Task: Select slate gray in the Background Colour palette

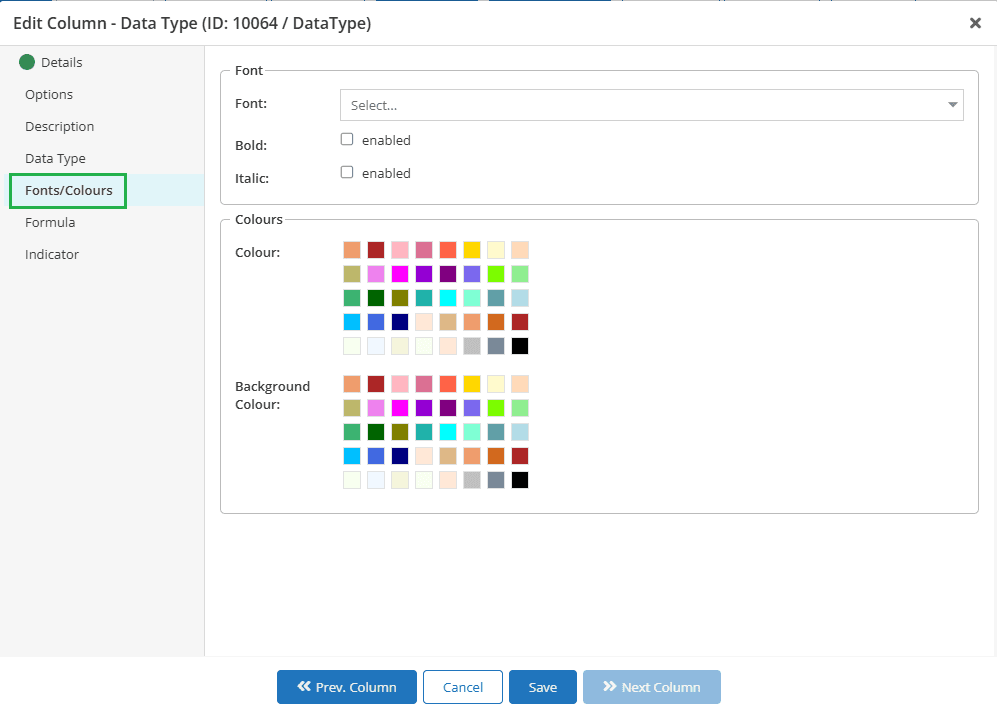Action: click(x=496, y=480)
